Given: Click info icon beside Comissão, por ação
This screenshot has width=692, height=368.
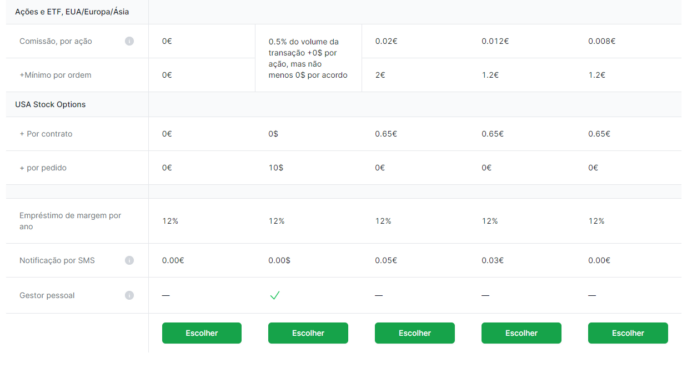Looking at the screenshot, I should [x=129, y=41].
